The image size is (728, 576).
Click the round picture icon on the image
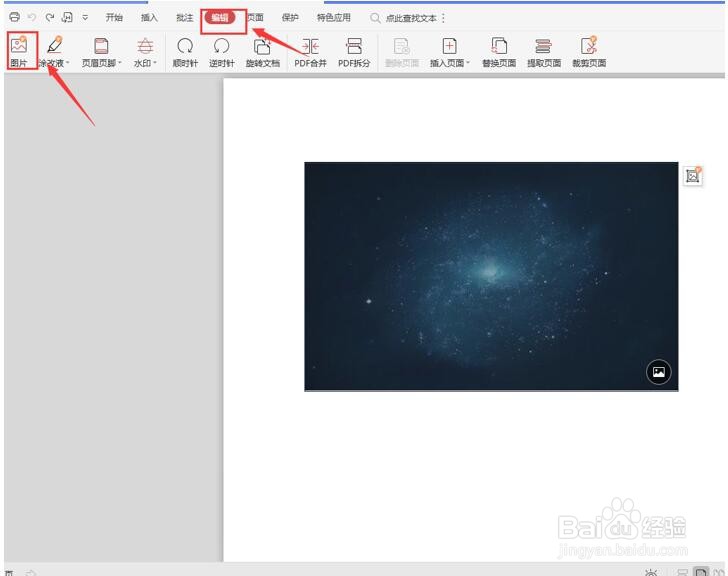click(x=658, y=372)
